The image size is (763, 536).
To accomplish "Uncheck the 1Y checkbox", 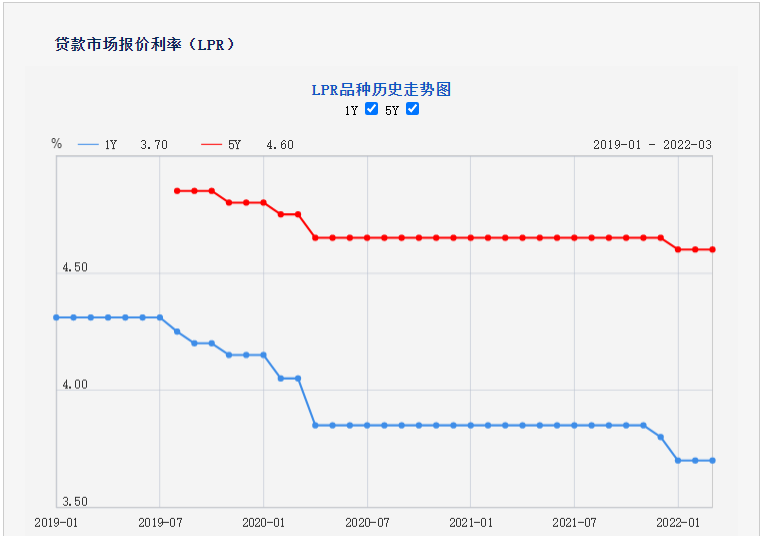I will click(371, 109).
